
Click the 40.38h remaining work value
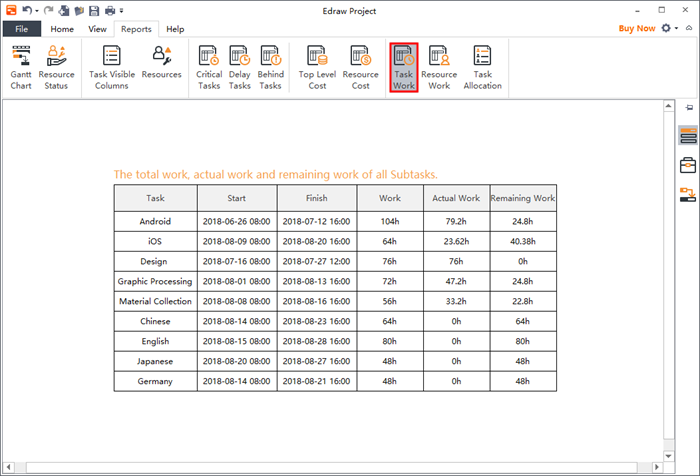[523, 242]
